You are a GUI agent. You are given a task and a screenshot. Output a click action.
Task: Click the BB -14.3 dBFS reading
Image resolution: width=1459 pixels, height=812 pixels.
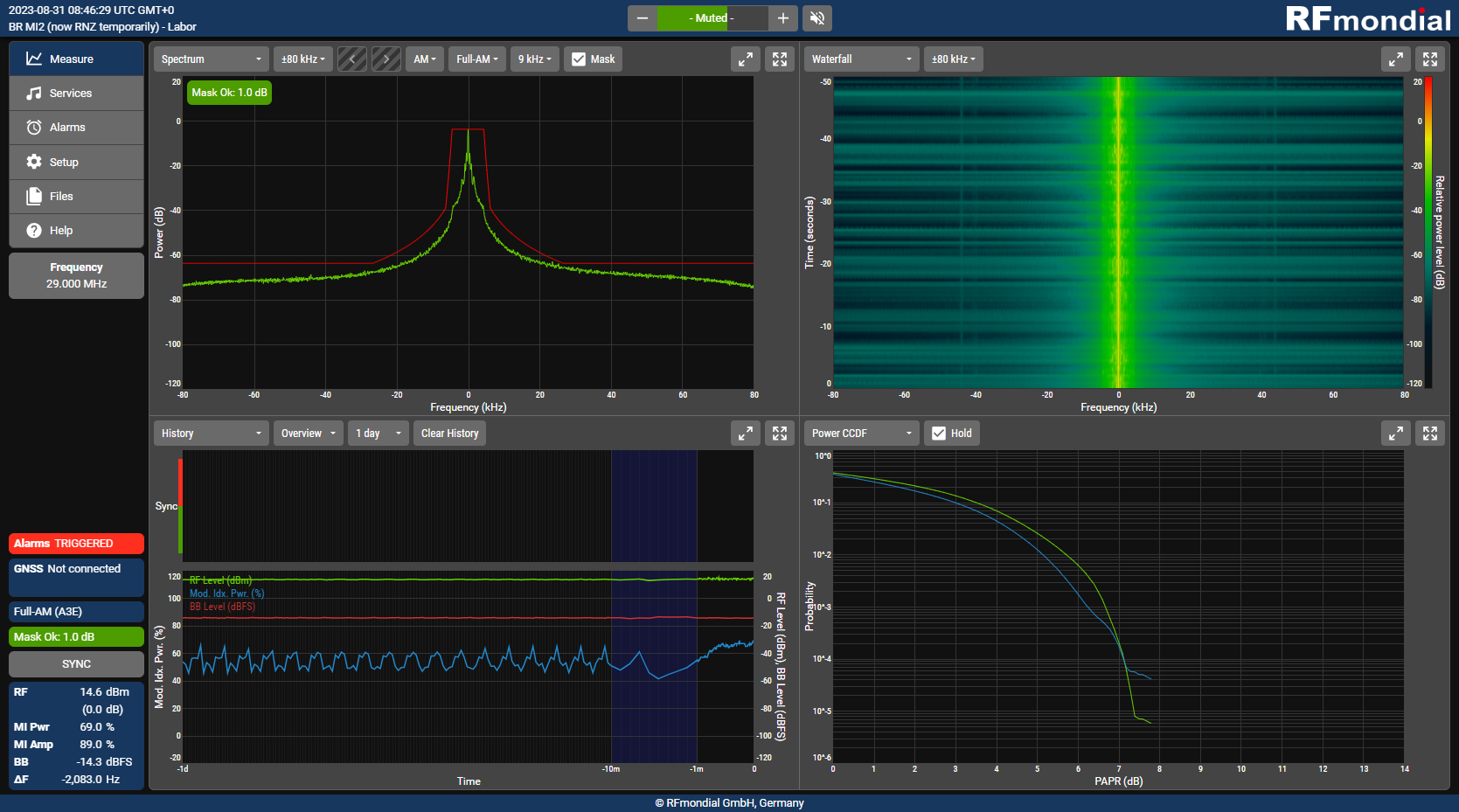(76, 762)
